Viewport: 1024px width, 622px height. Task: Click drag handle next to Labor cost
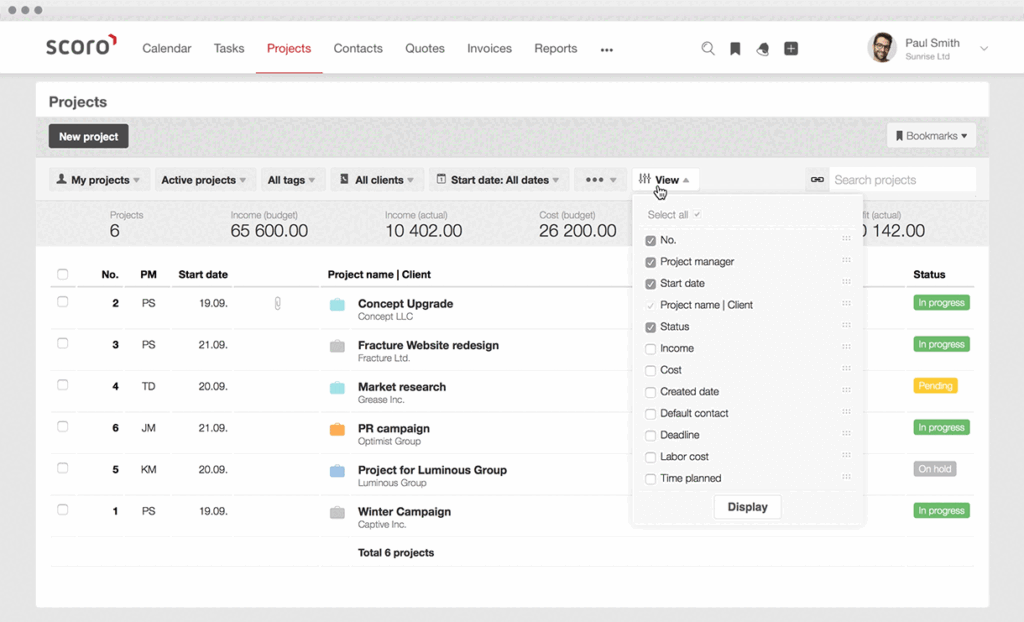(846, 455)
